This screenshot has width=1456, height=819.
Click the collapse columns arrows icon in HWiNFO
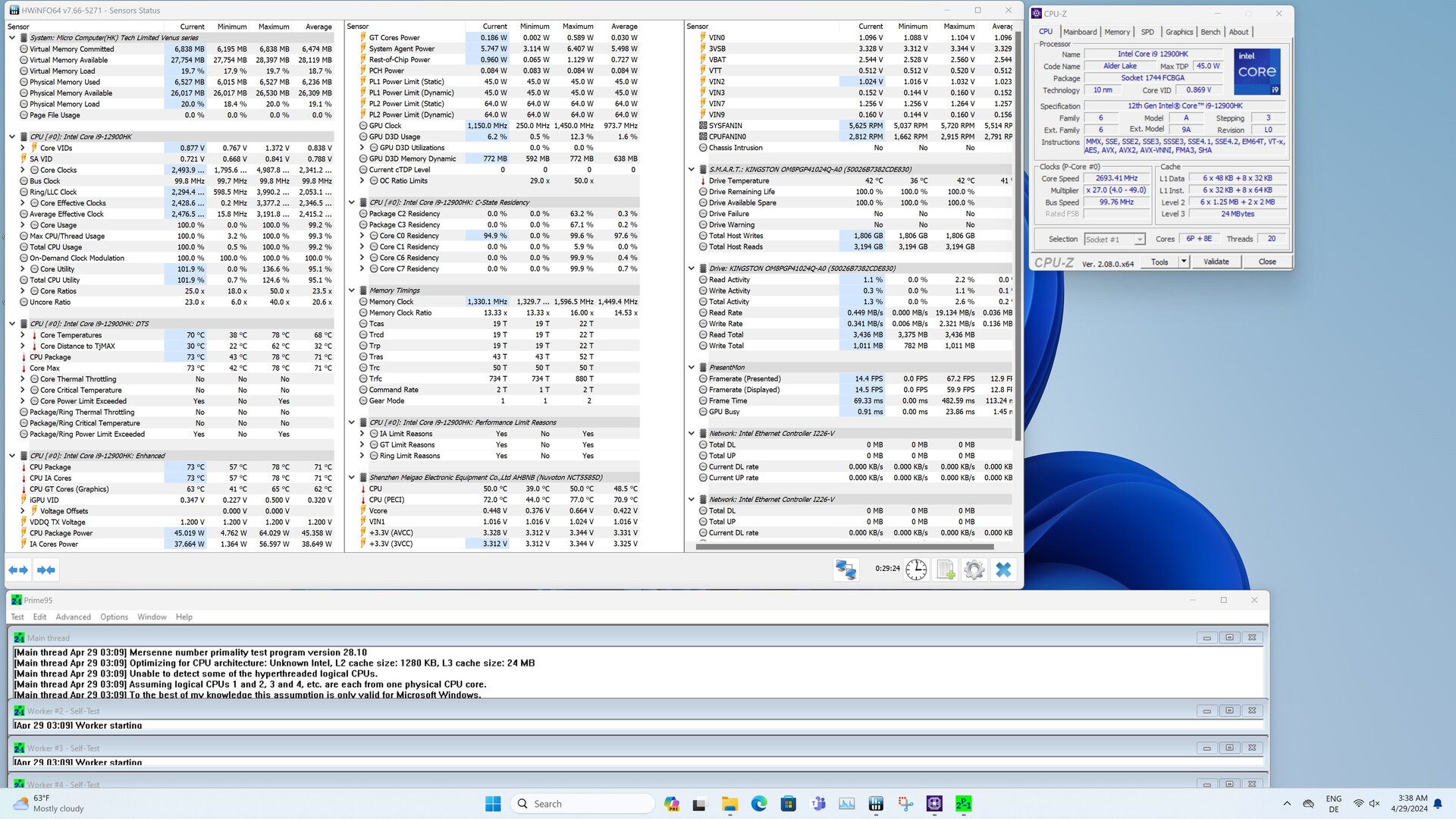(45, 570)
